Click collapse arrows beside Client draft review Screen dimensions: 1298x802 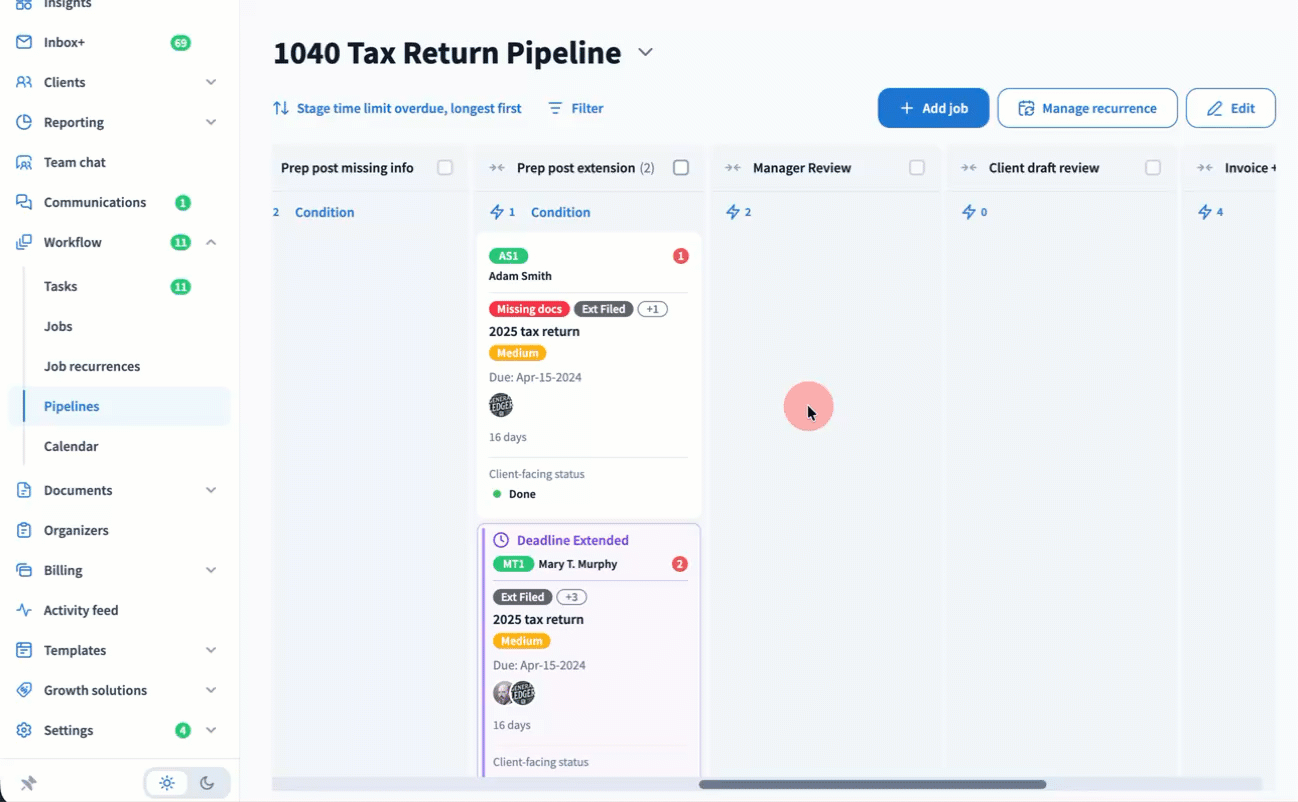pos(968,168)
